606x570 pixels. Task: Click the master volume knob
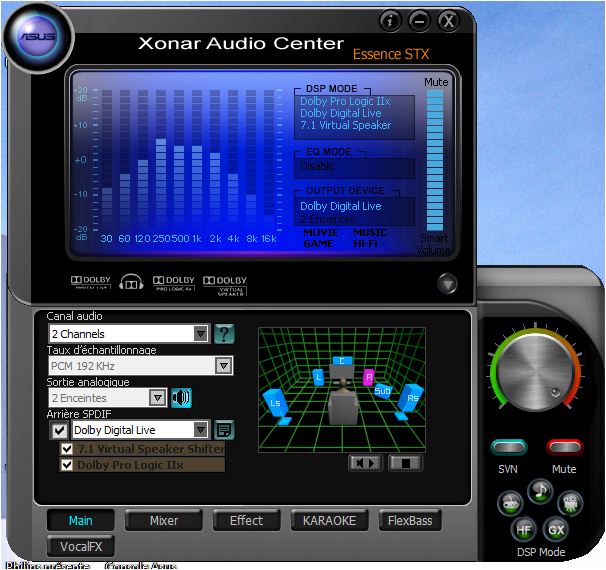point(535,372)
